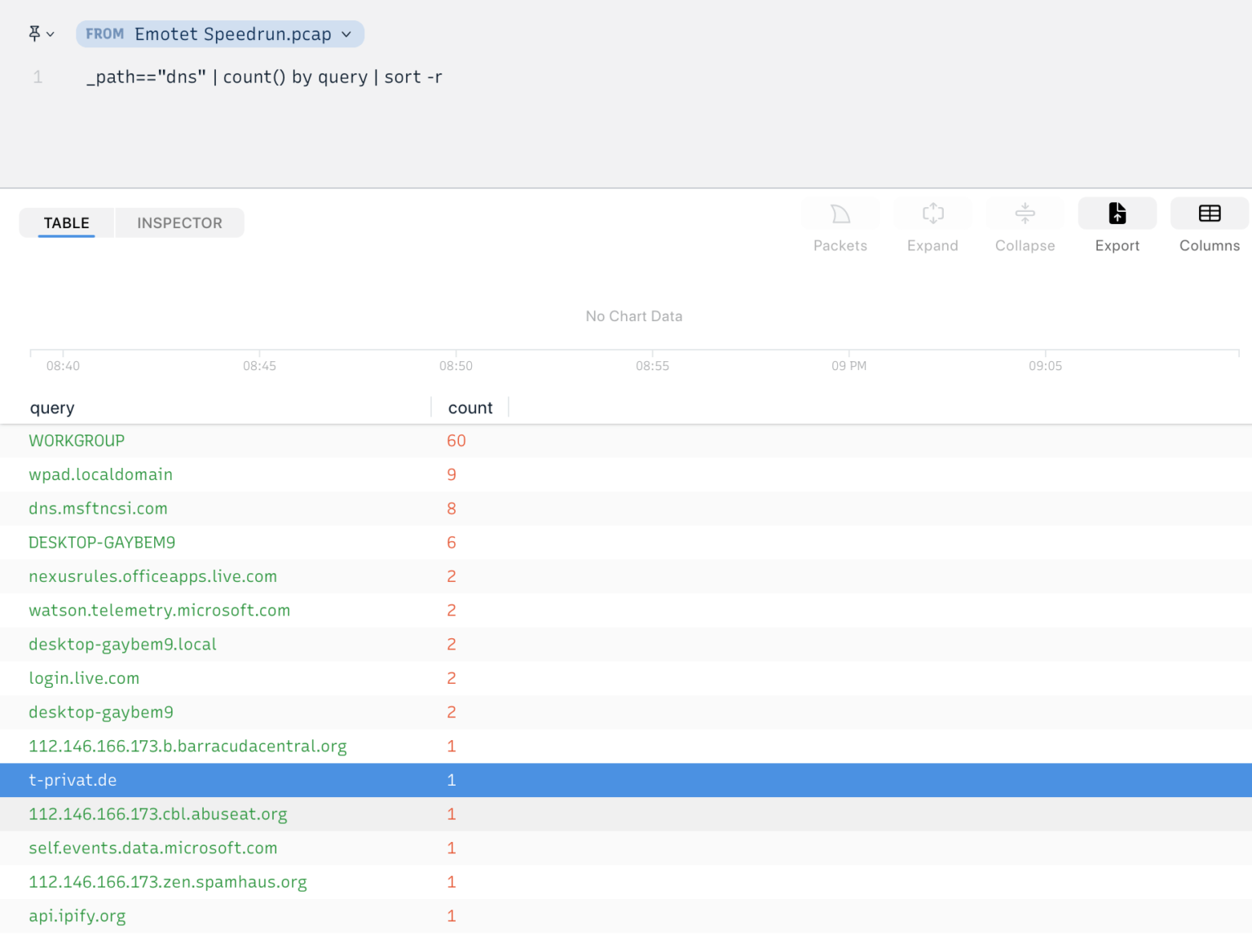Click the count value 60
The height and width of the screenshot is (952, 1252).
[456, 441]
